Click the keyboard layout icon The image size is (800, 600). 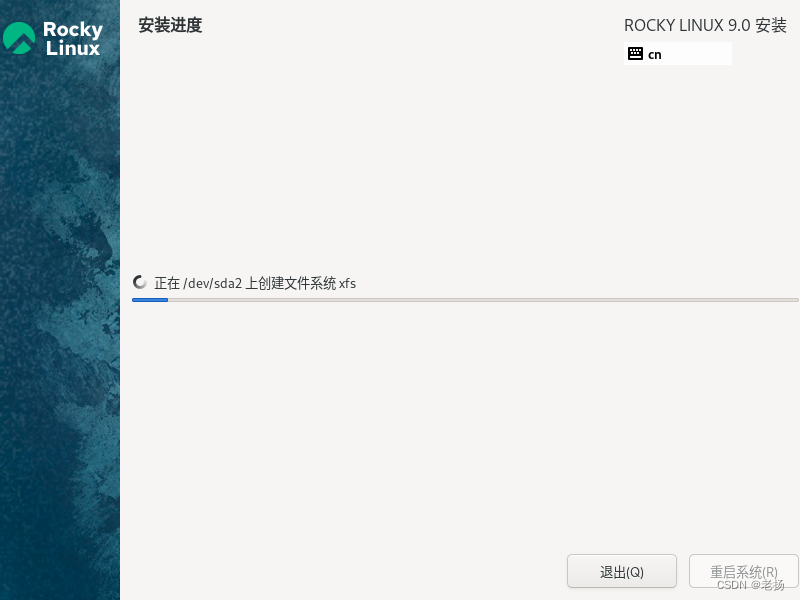[635, 54]
